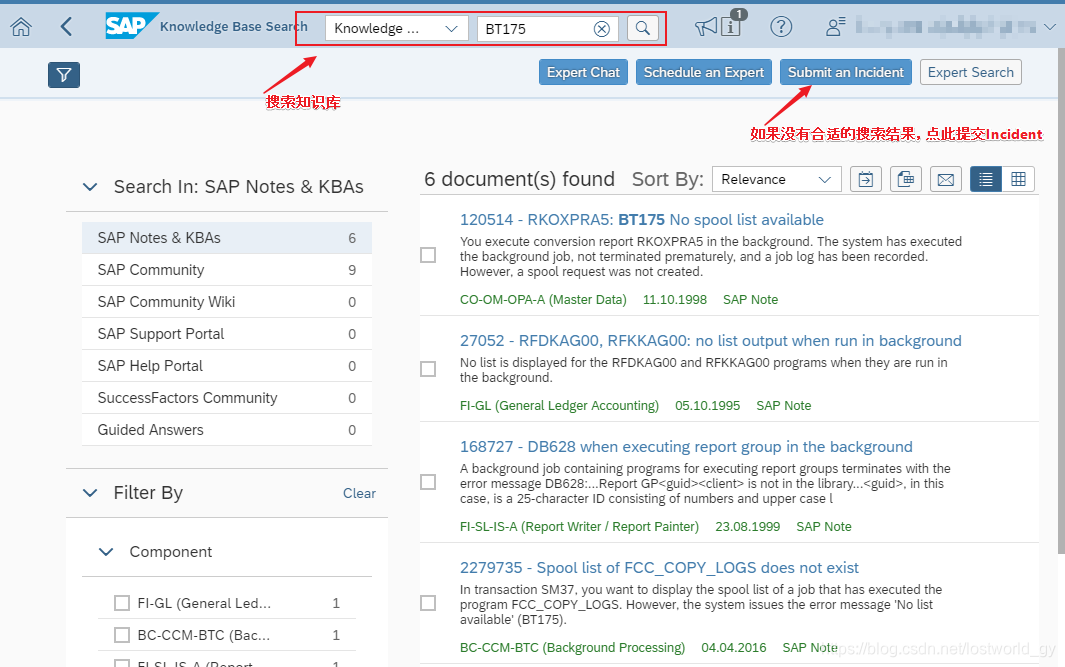Switch to list view
Viewport: 1065px width, 667px height.
[x=986, y=179]
